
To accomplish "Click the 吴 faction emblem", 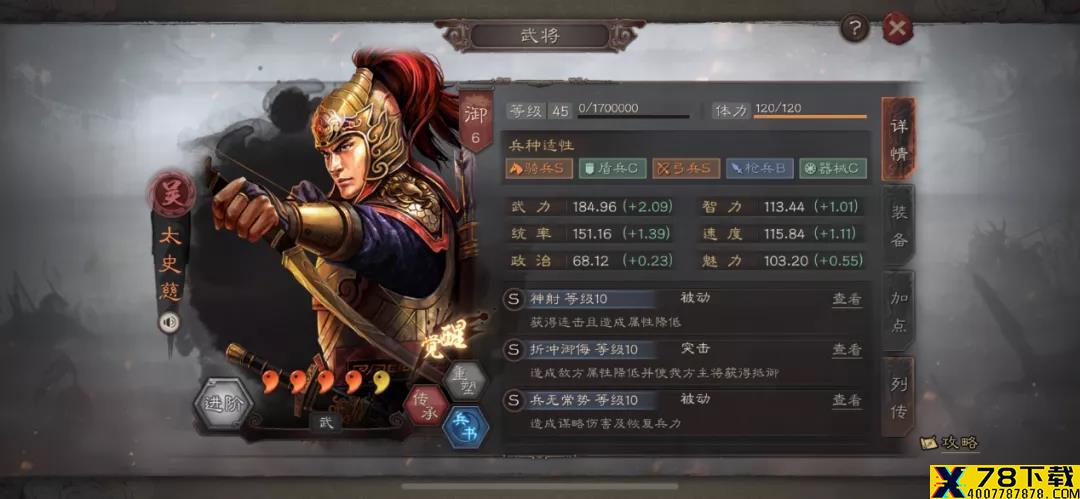I will pos(169,192).
